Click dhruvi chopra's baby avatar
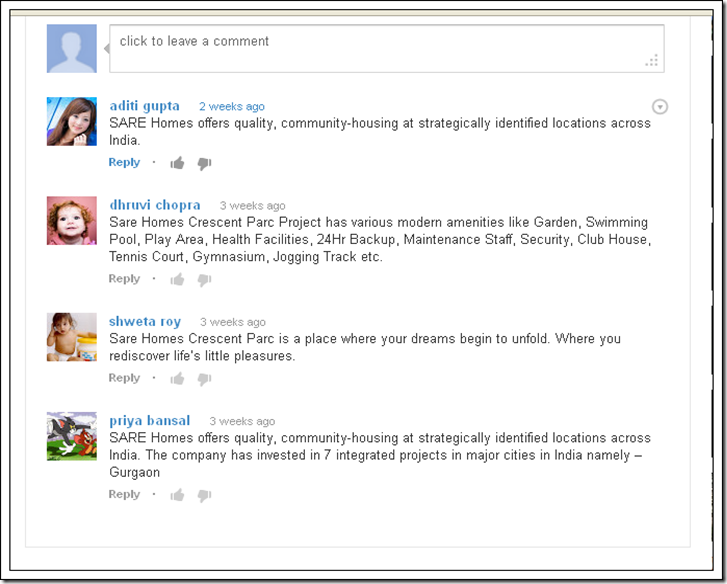Screen dimensions: 727x584 pyautogui.click(x=72, y=221)
